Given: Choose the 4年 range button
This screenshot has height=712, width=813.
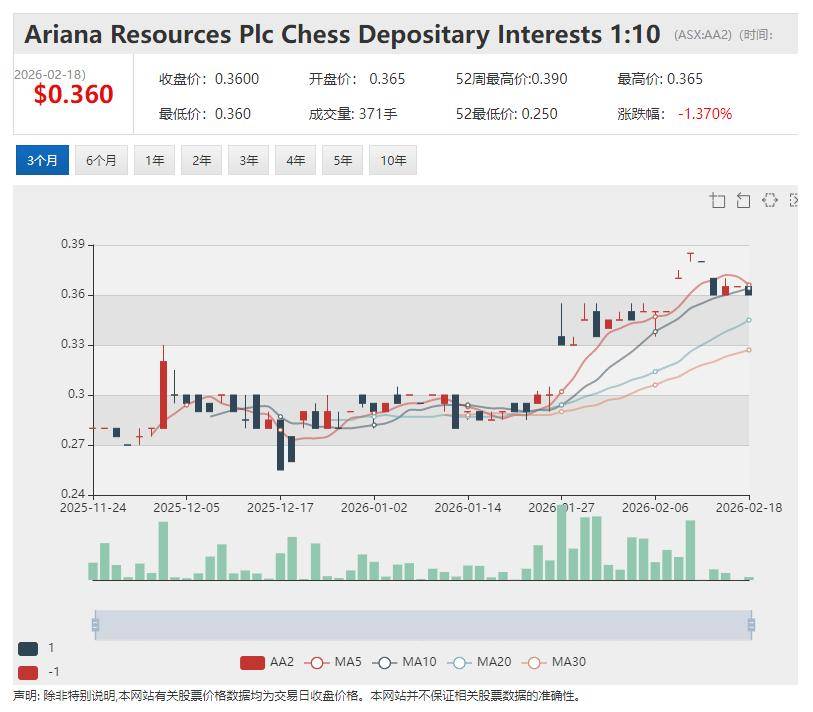Looking at the screenshot, I should (x=295, y=160).
